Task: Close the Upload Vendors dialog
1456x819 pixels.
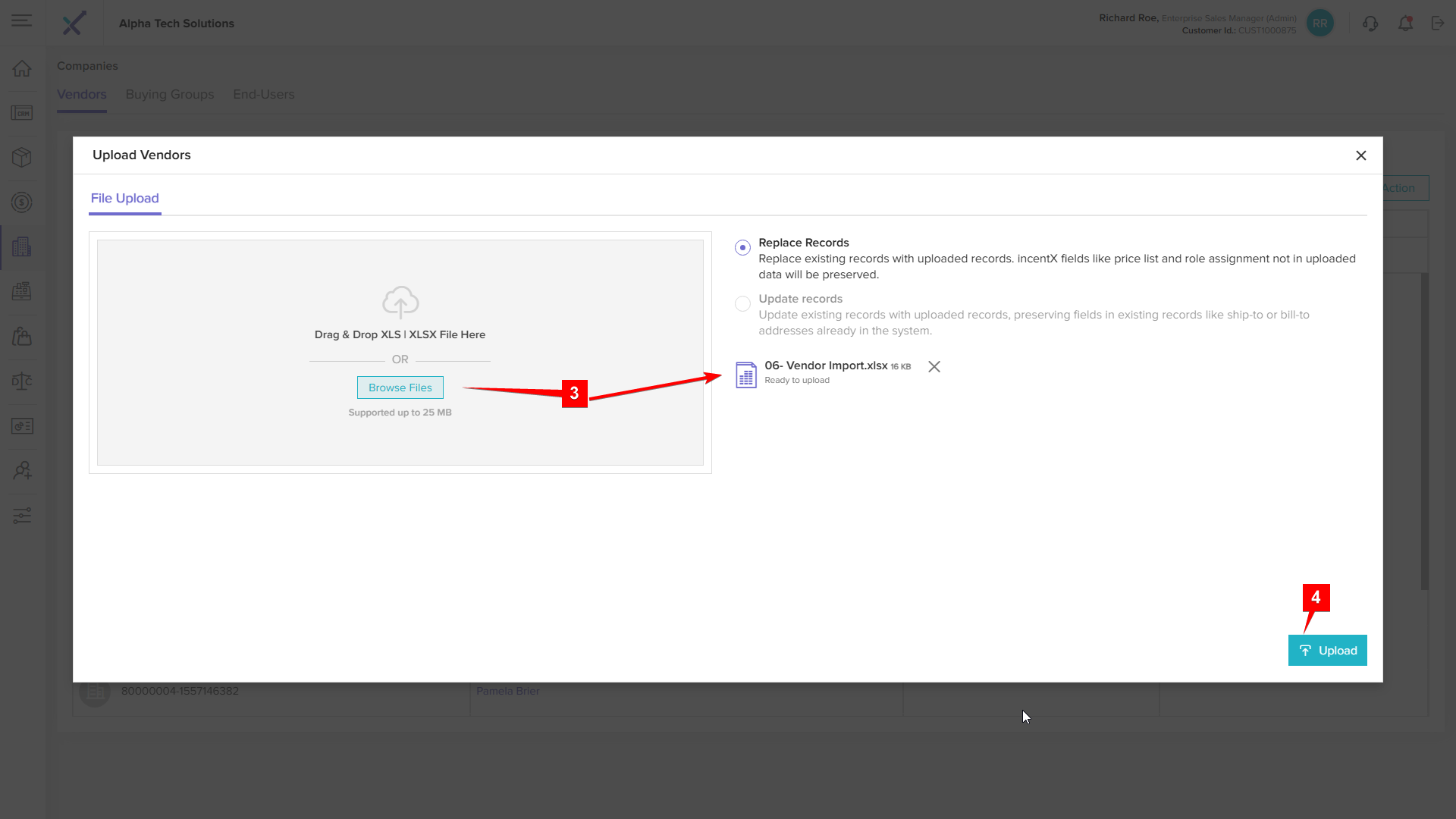Action: (1361, 155)
